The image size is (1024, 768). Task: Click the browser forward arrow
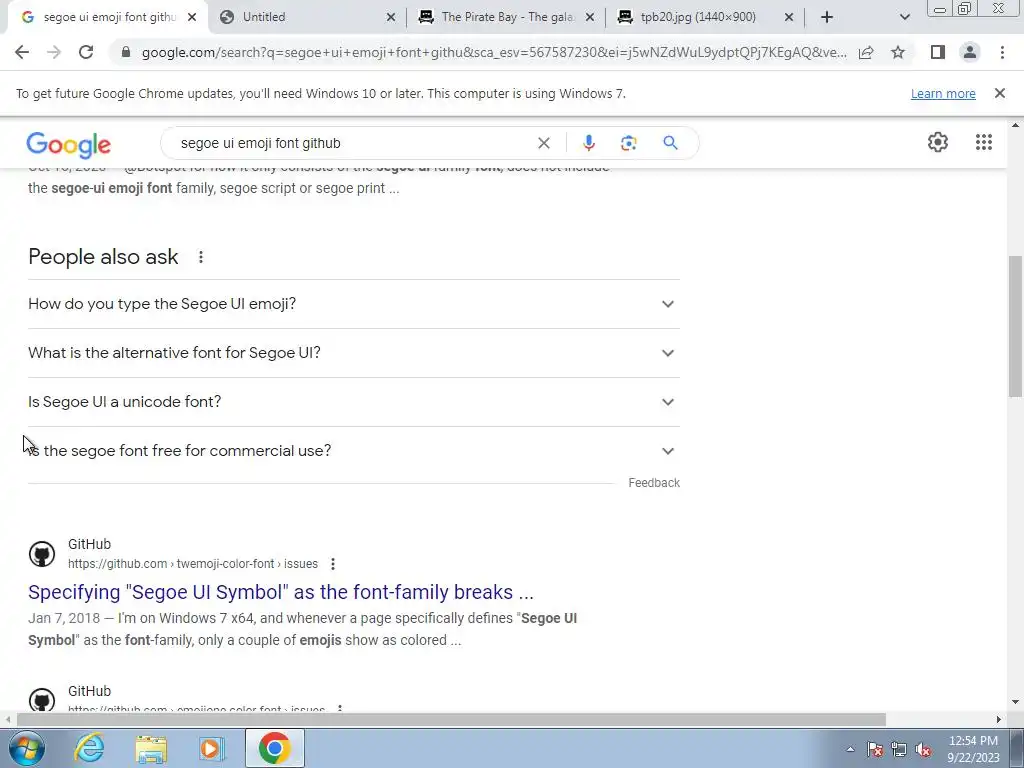(54, 52)
